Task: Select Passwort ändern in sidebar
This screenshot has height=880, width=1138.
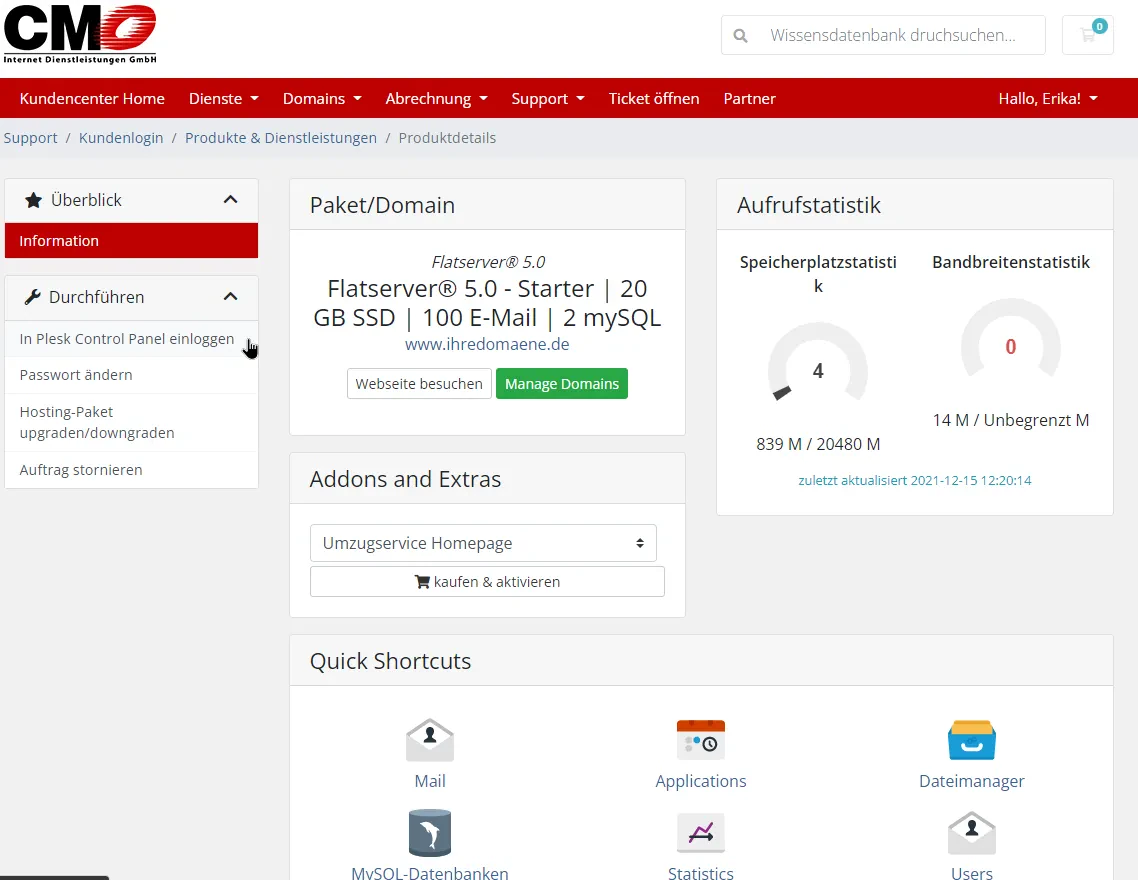Action: click(x=131, y=375)
